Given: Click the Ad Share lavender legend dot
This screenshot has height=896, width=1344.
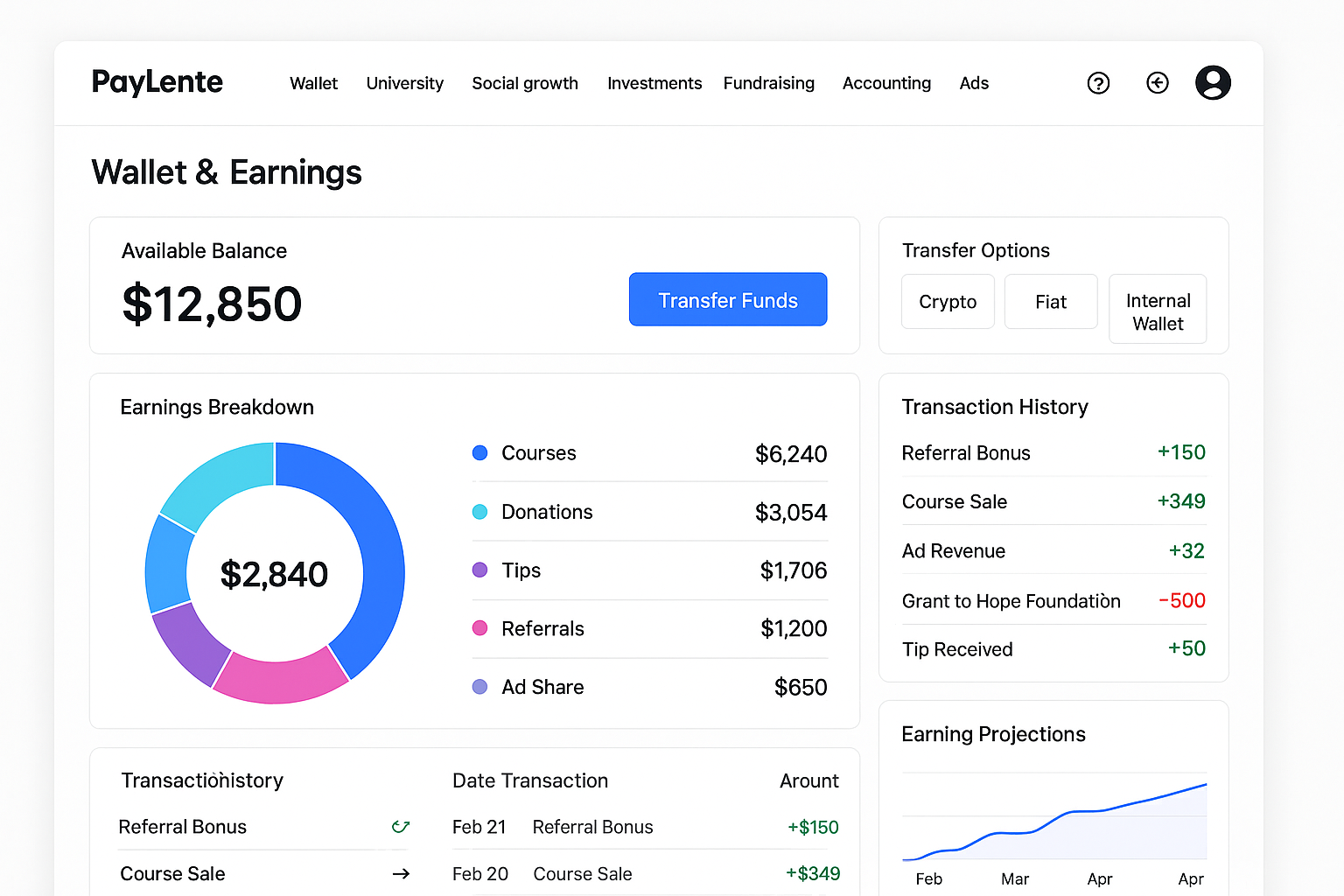Looking at the screenshot, I should tap(479, 687).
